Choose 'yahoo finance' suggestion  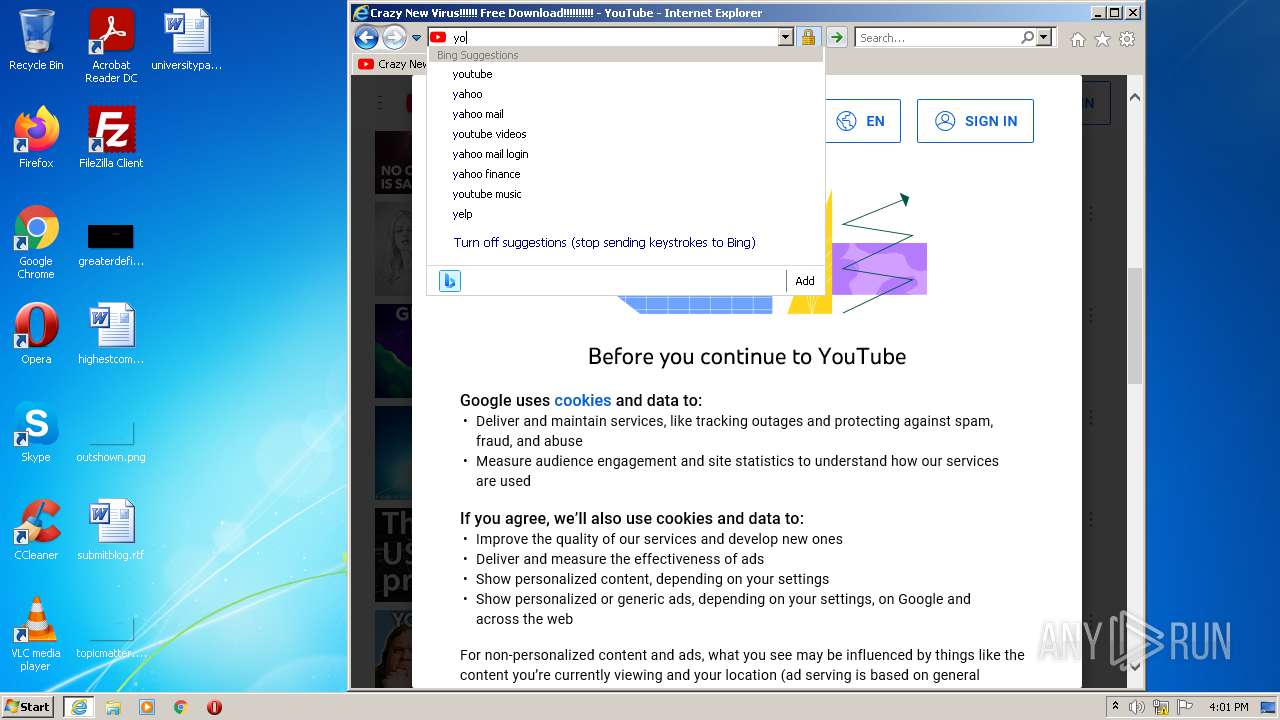[625, 174]
